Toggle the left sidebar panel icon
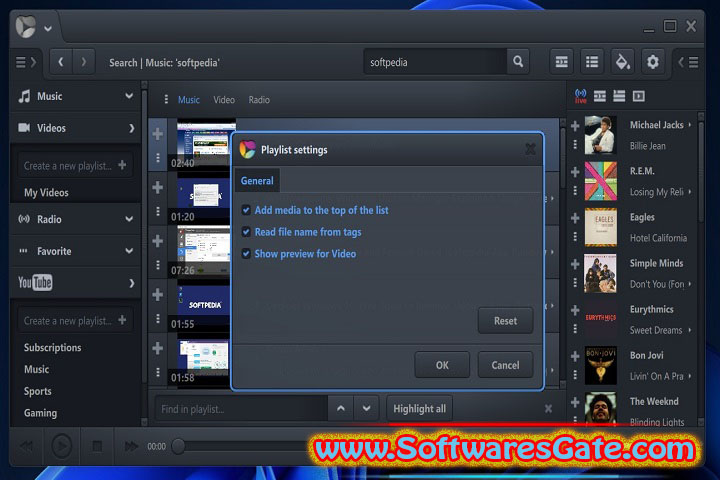This screenshot has width=720, height=480. tap(25, 62)
